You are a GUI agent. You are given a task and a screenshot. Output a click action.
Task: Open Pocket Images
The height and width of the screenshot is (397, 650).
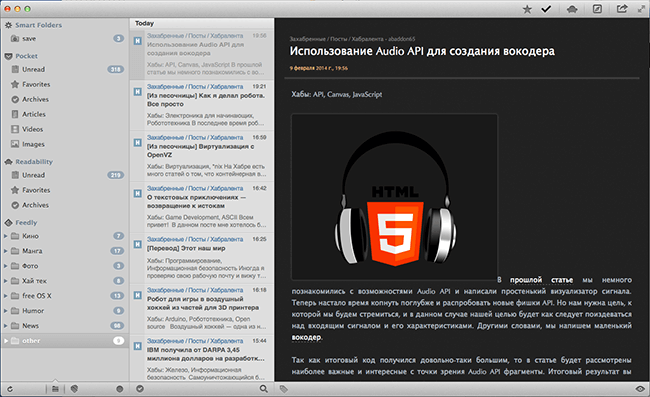tap(65, 144)
